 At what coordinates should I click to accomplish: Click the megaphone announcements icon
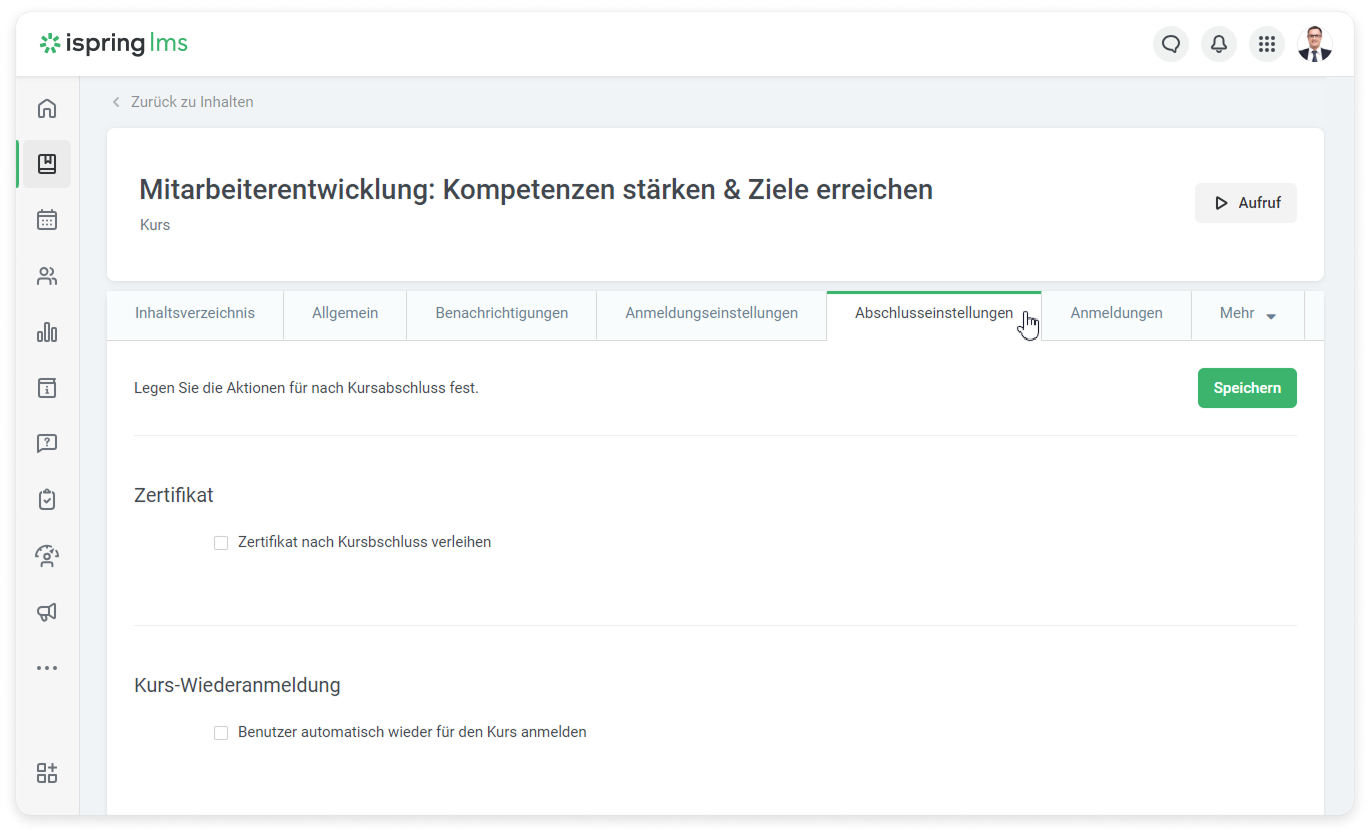(47, 612)
